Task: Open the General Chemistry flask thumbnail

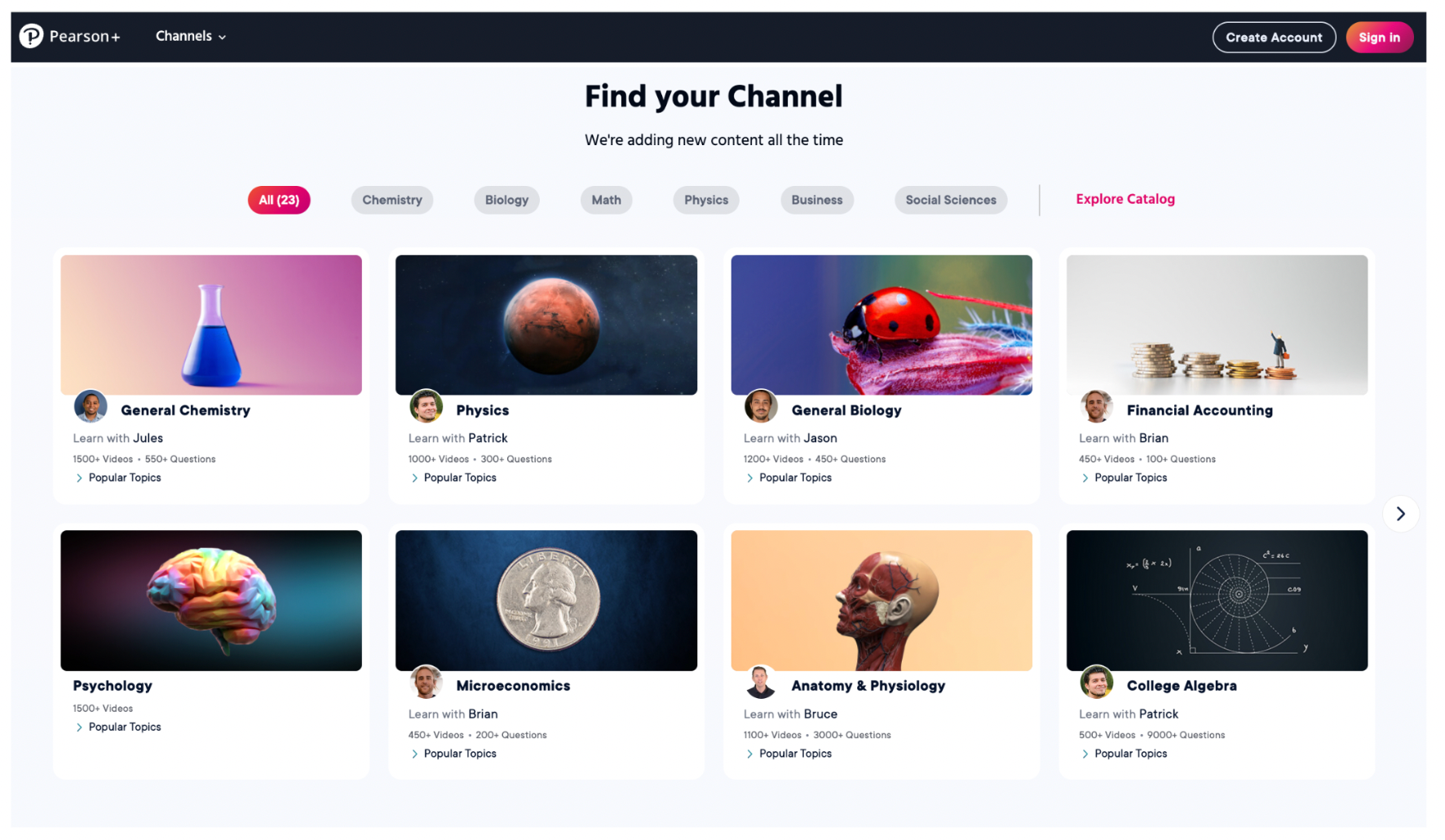Action: [211, 325]
